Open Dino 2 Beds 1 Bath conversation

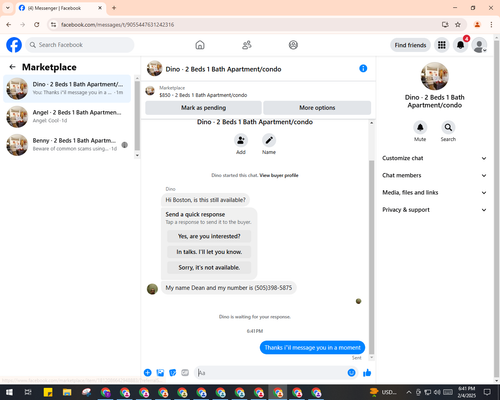coord(67,89)
